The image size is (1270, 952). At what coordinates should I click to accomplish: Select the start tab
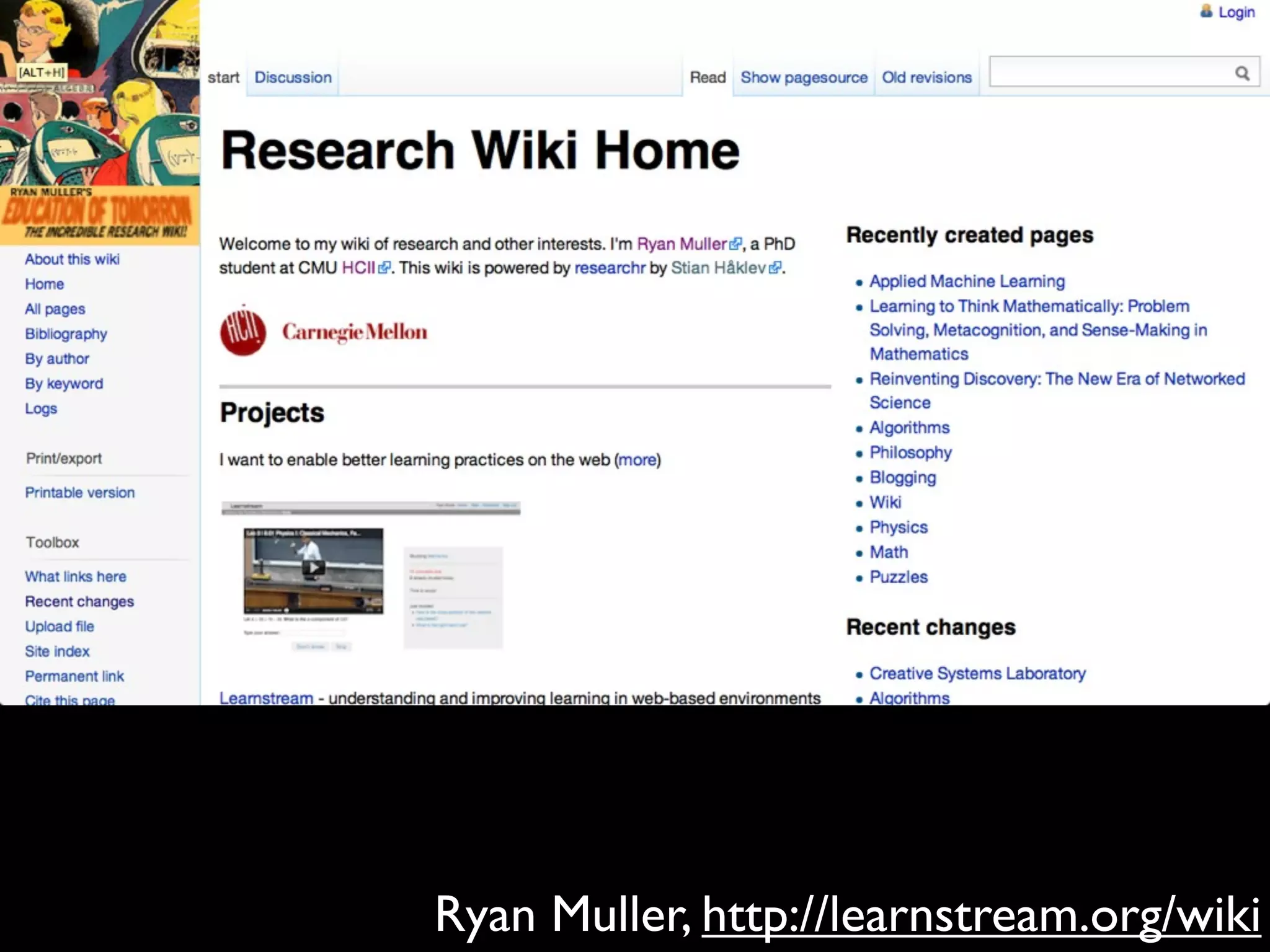[x=223, y=77]
